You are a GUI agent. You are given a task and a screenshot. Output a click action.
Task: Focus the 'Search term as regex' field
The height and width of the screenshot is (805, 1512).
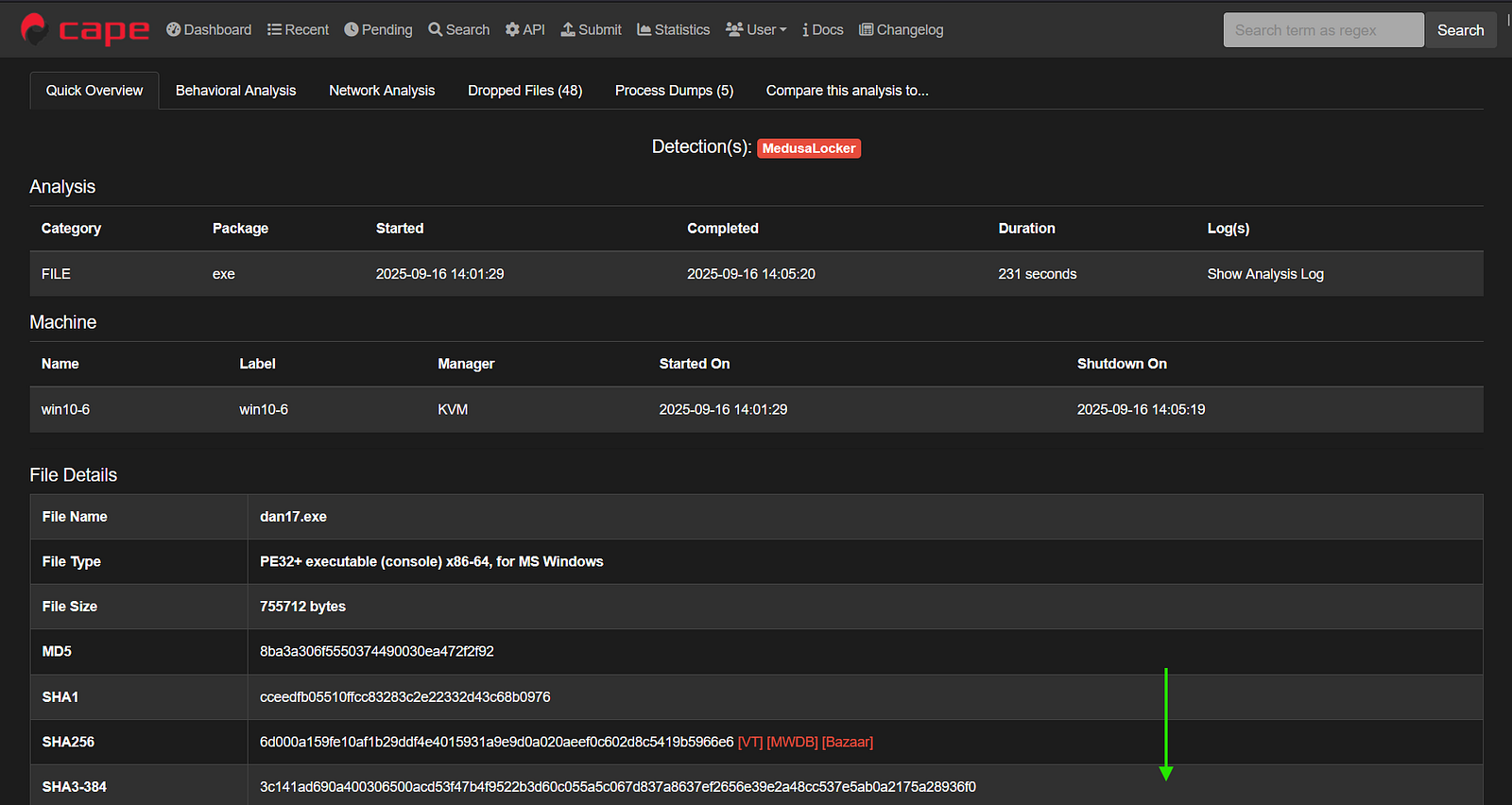tap(1323, 30)
